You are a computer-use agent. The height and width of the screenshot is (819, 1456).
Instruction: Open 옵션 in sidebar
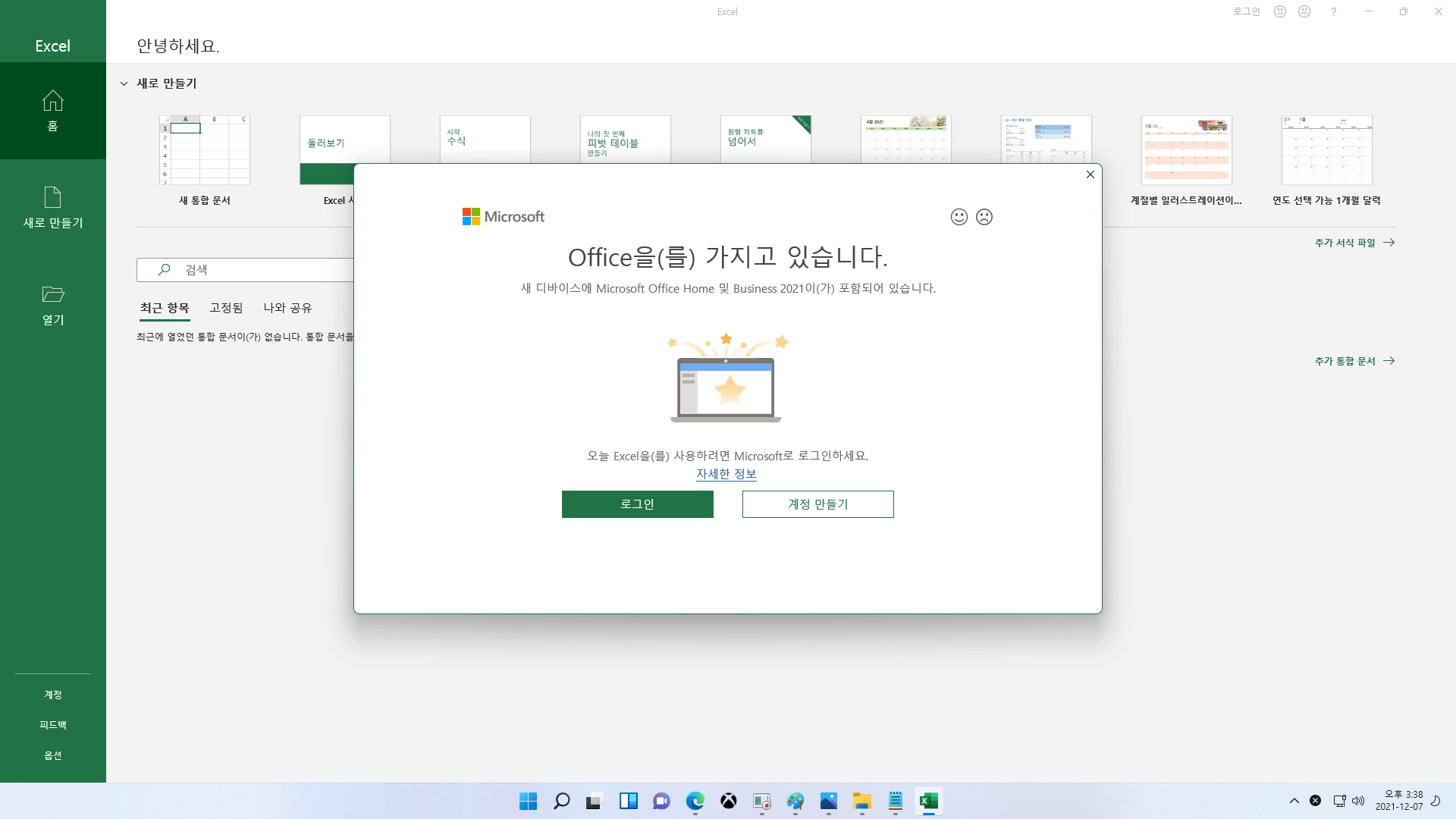[x=52, y=755]
